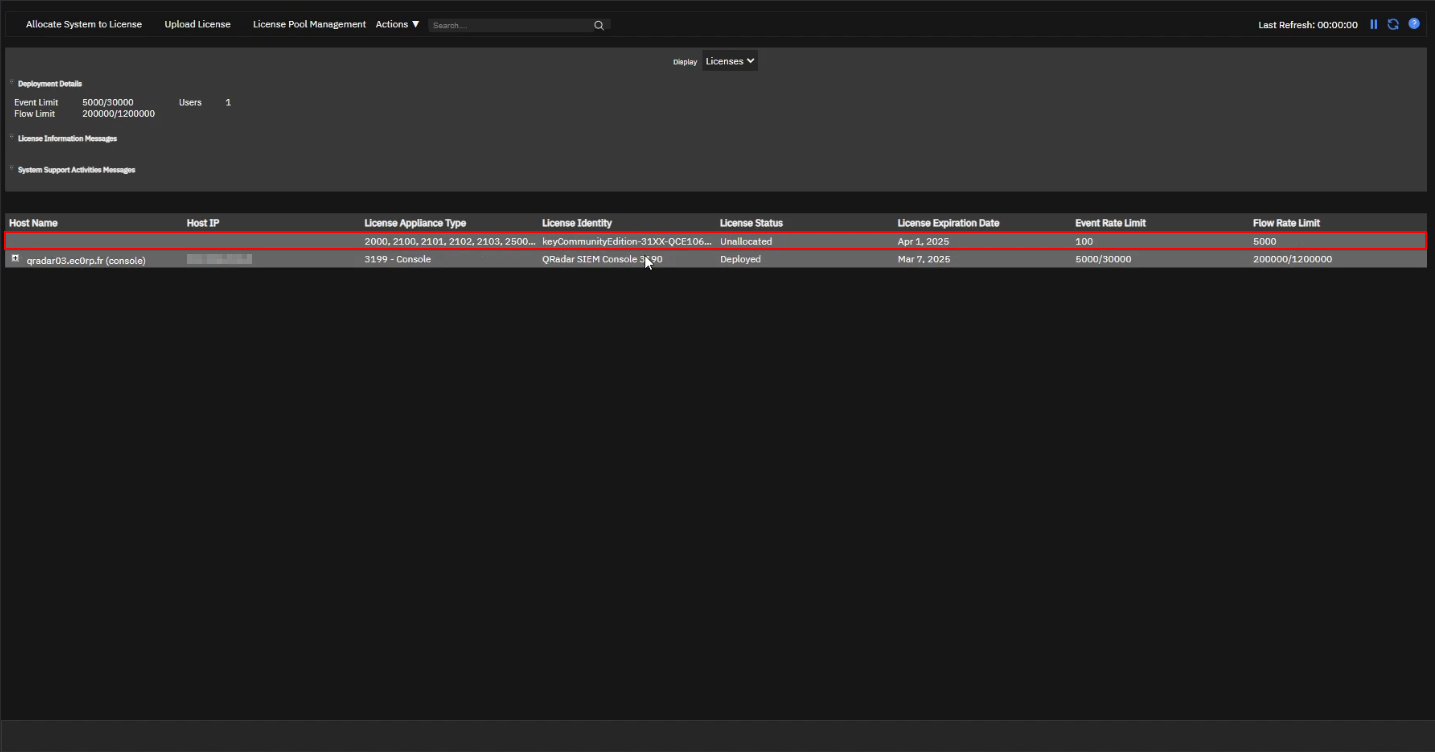Open help via the question mark icon
Image resolution: width=1435 pixels, height=752 pixels.
pos(1414,24)
